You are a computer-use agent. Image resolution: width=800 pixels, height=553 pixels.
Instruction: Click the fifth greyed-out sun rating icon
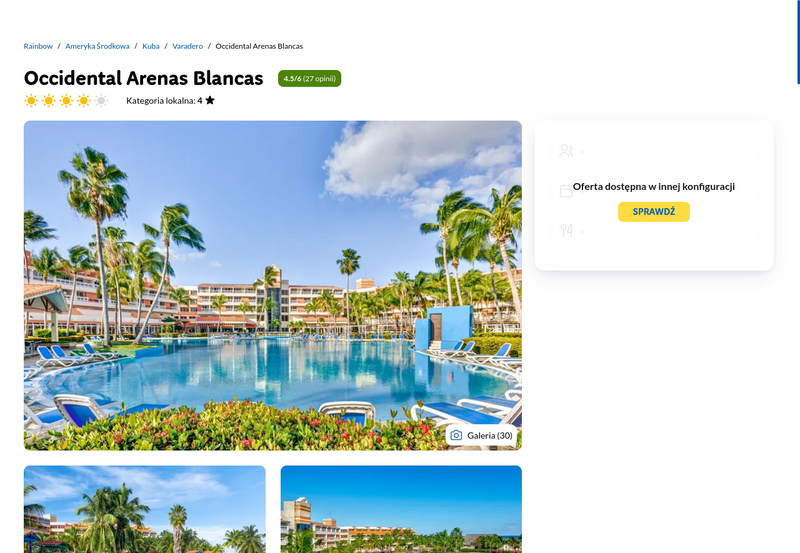(x=102, y=100)
